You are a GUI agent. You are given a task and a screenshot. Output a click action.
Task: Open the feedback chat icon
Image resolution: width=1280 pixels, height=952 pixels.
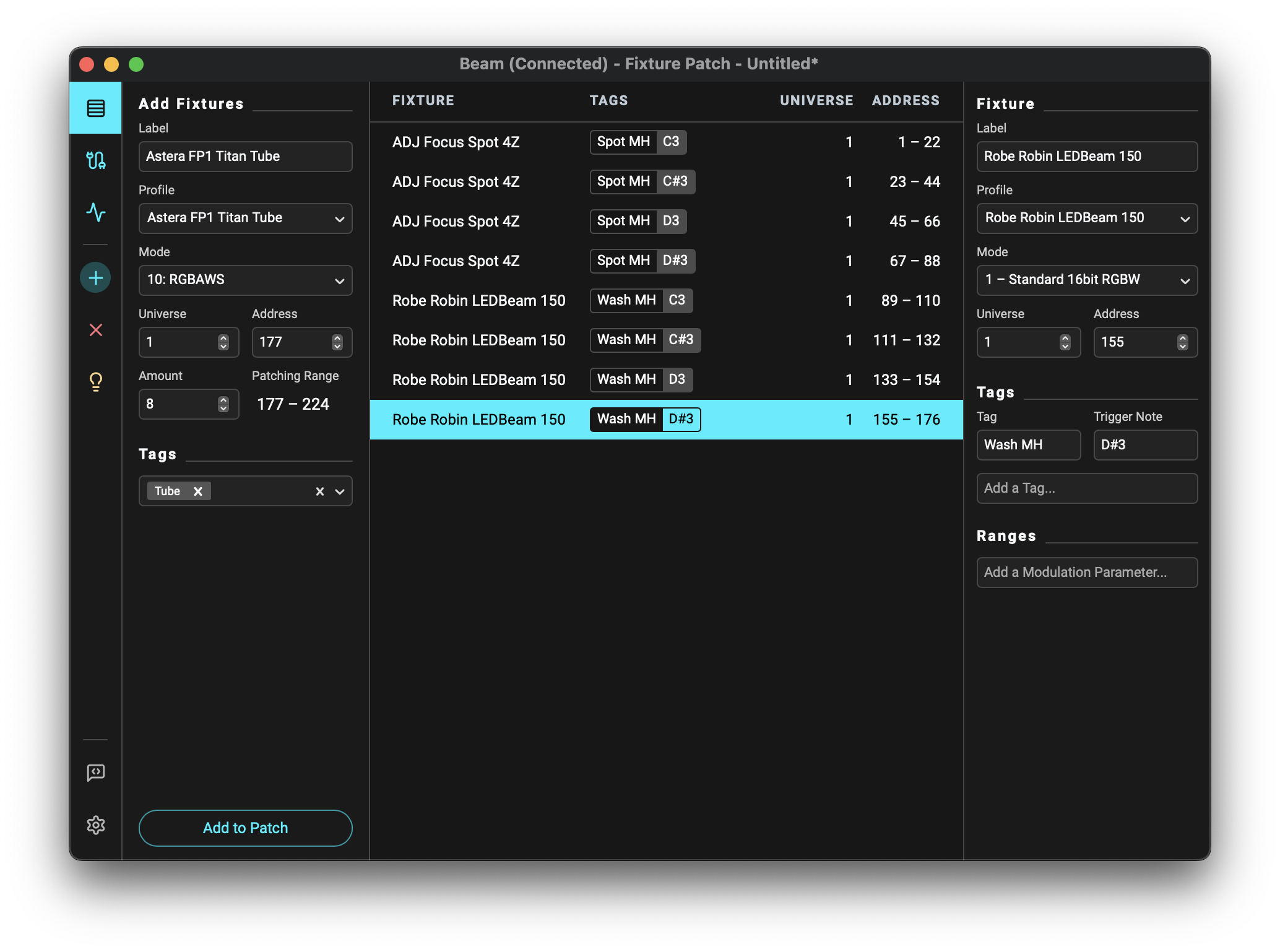pos(95,772)
